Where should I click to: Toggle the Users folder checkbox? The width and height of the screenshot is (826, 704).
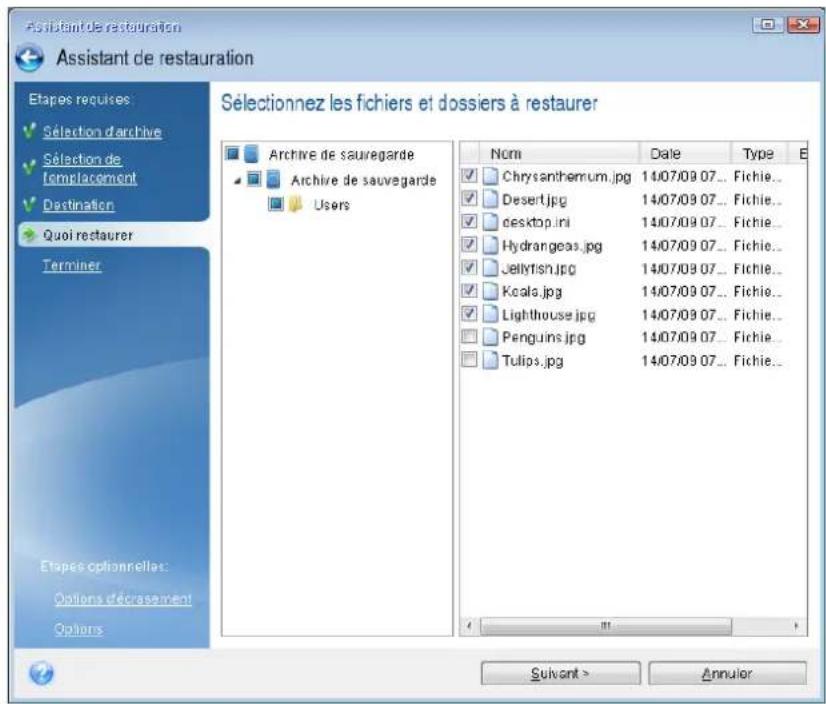276,204
